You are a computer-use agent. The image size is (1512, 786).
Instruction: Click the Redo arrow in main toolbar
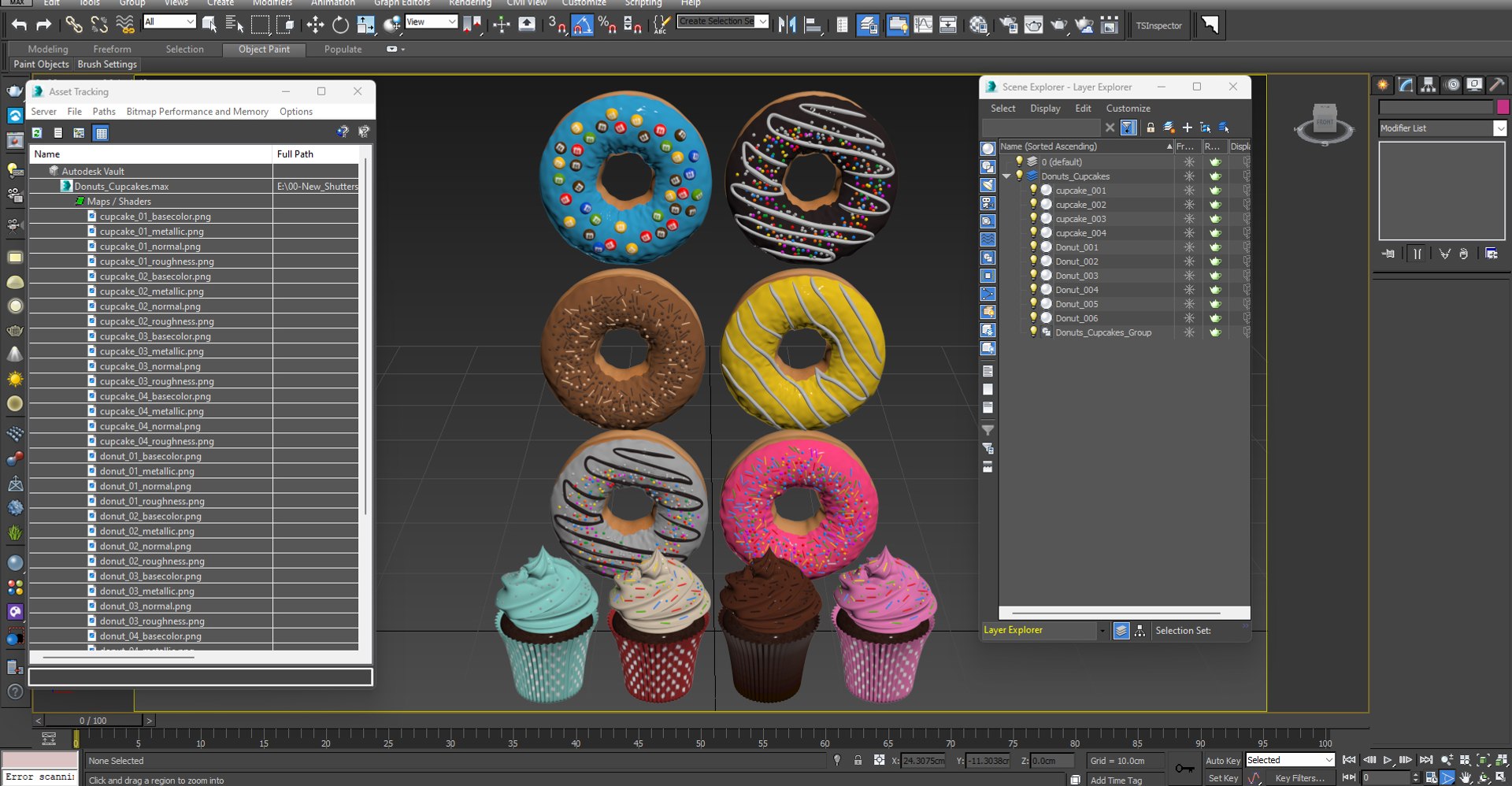[x=44, y=25]
